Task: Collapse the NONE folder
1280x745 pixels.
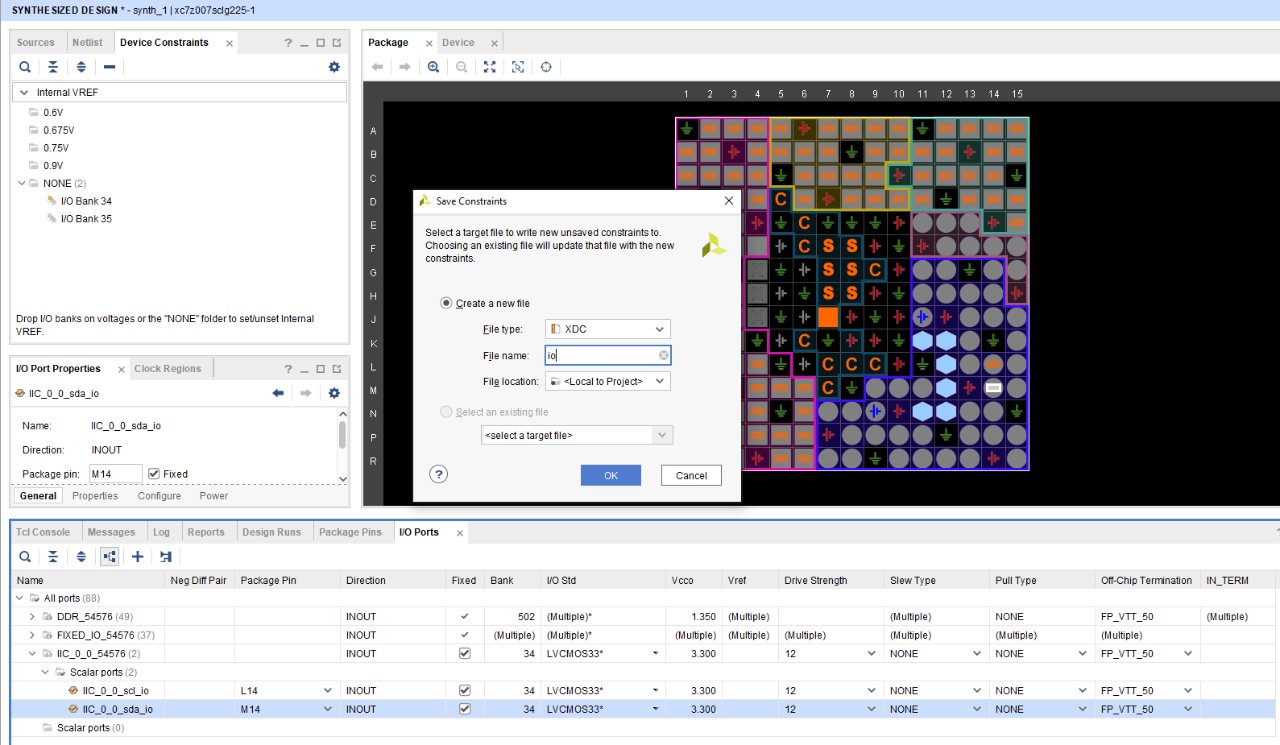Action: point(21,184)
